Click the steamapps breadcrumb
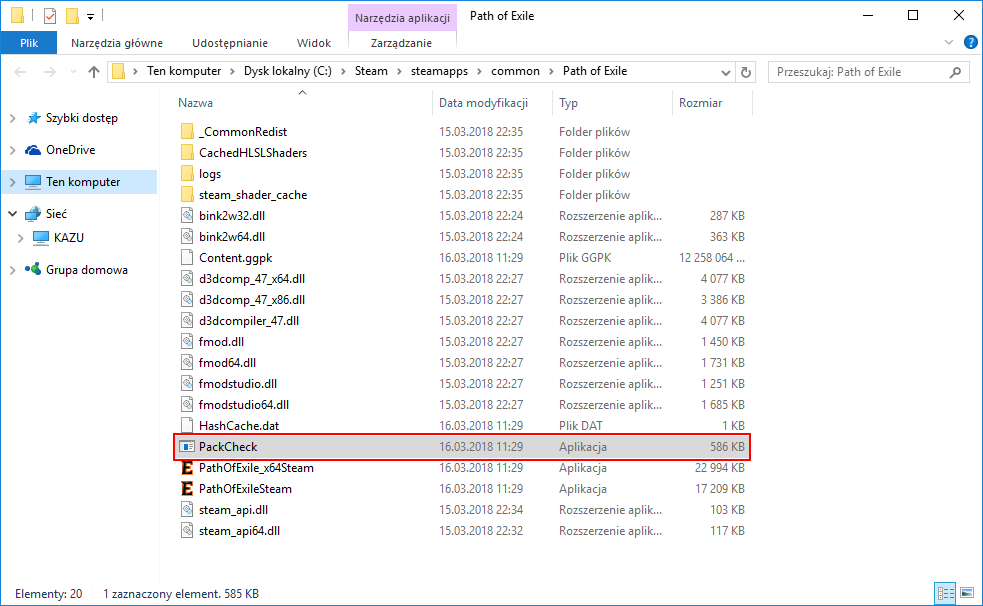Viewport: 983px width, 606px height. pyautogui.click(x=439, y=71)
